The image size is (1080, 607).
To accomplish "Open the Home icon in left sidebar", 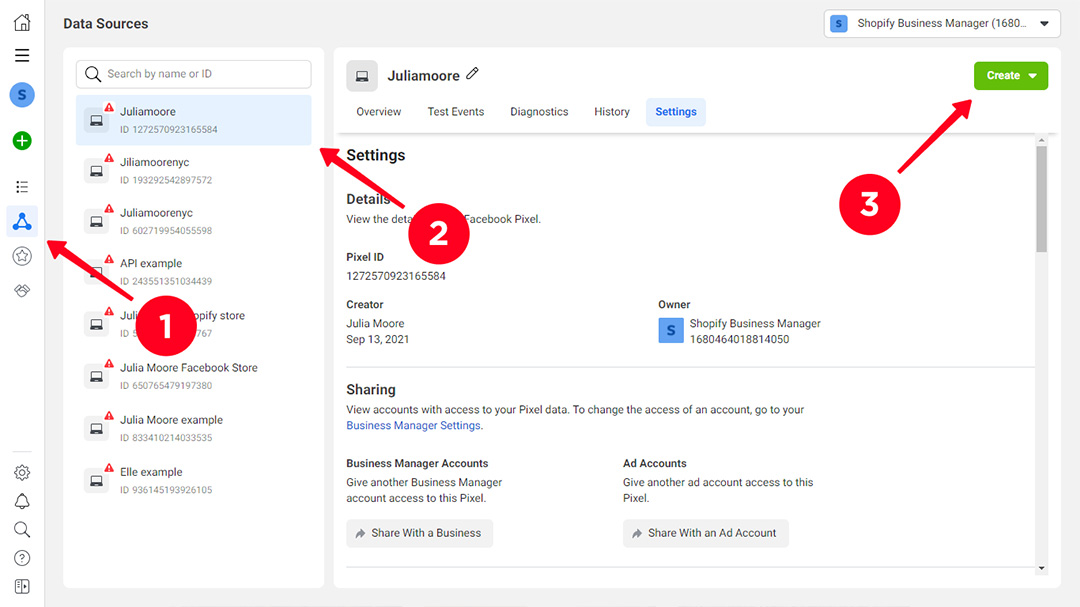I will [x=22, y=22].
